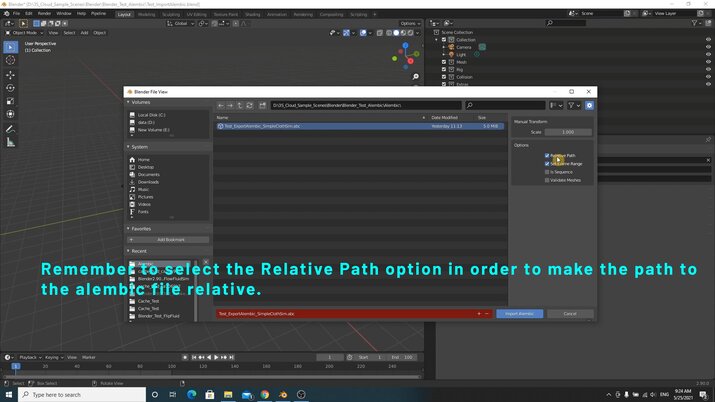Switch viewport to wireframe shading
Viewport: 715px width, 402px height.
(389, 33)
